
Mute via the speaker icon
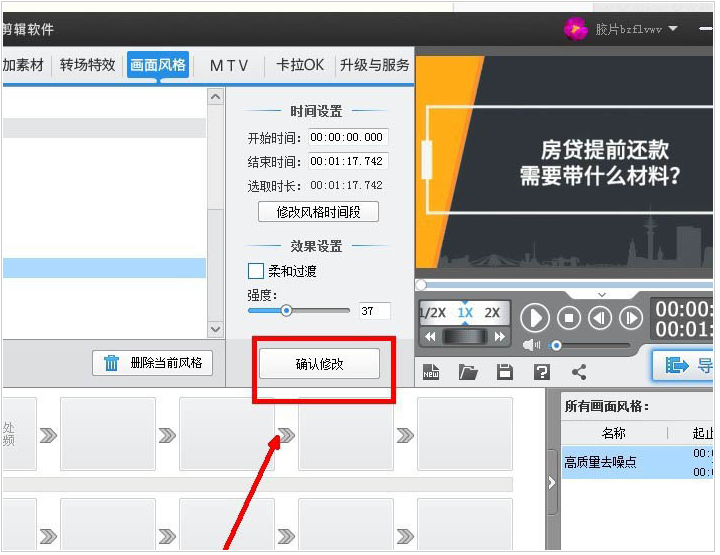[x=531, y=345]
